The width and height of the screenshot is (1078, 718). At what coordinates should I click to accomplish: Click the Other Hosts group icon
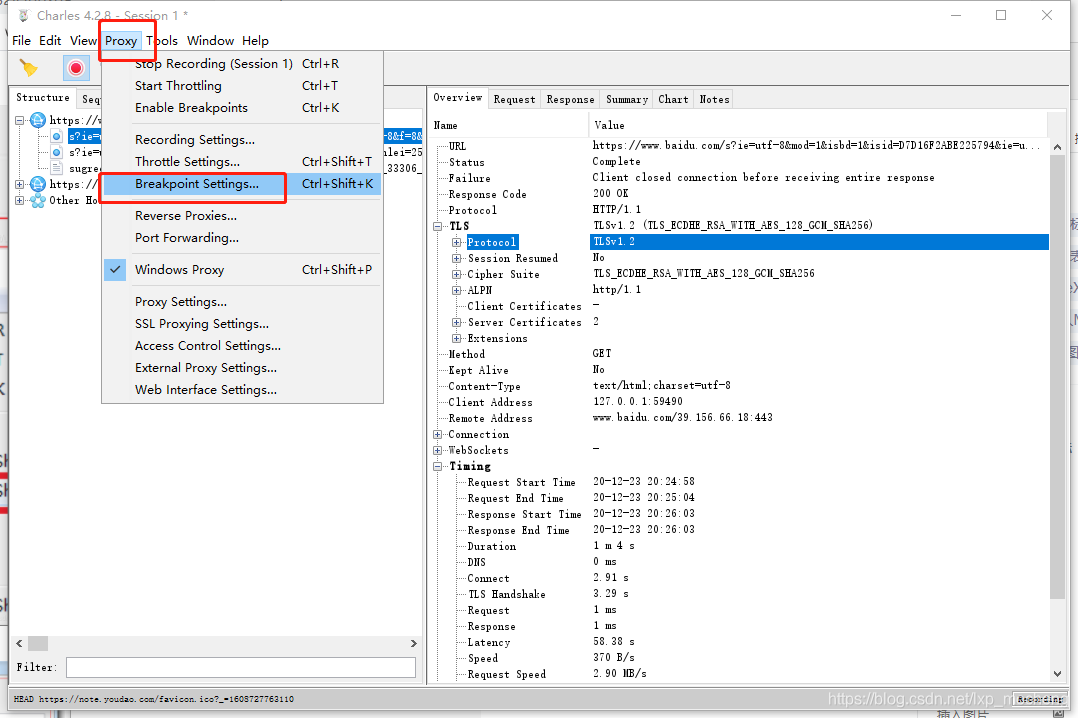point(38,200)
